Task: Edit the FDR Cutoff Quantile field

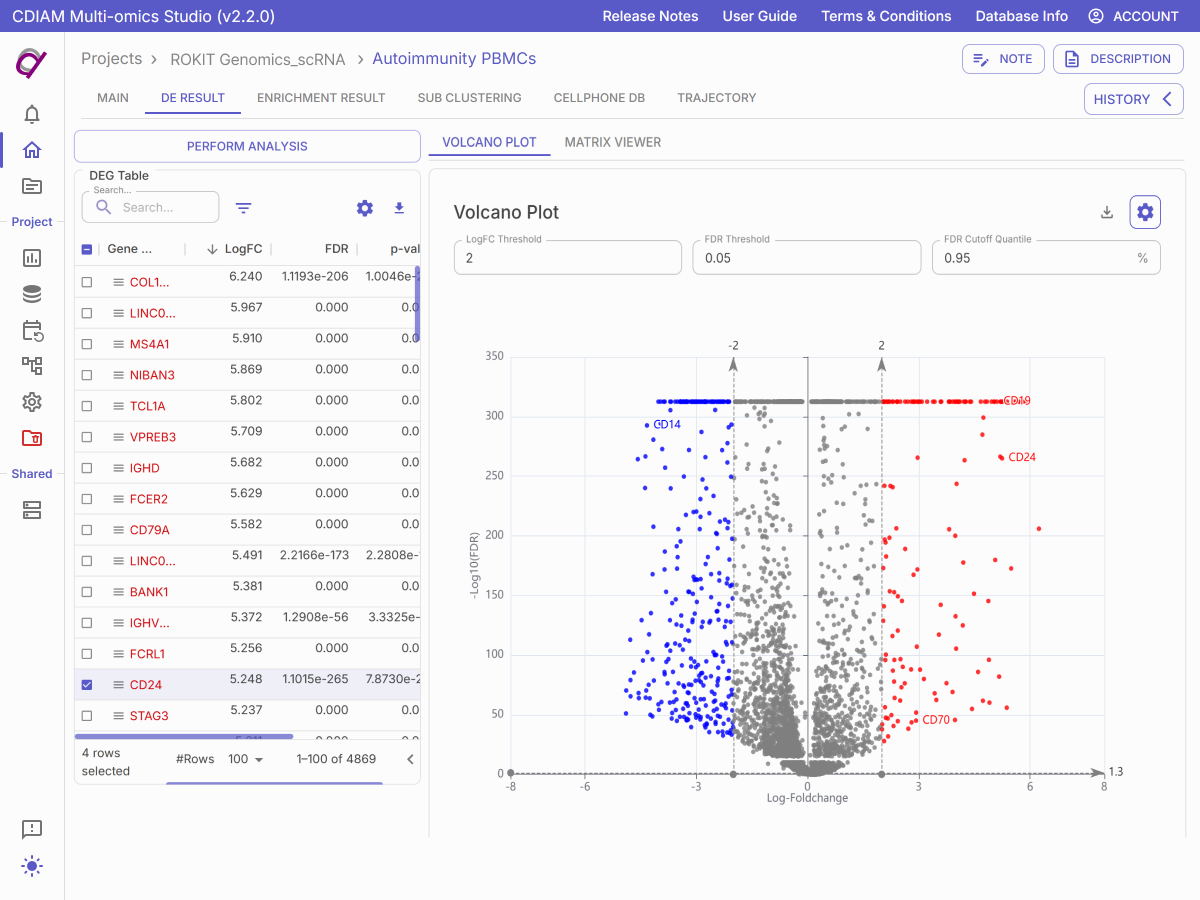Action: click(1046, 257)
